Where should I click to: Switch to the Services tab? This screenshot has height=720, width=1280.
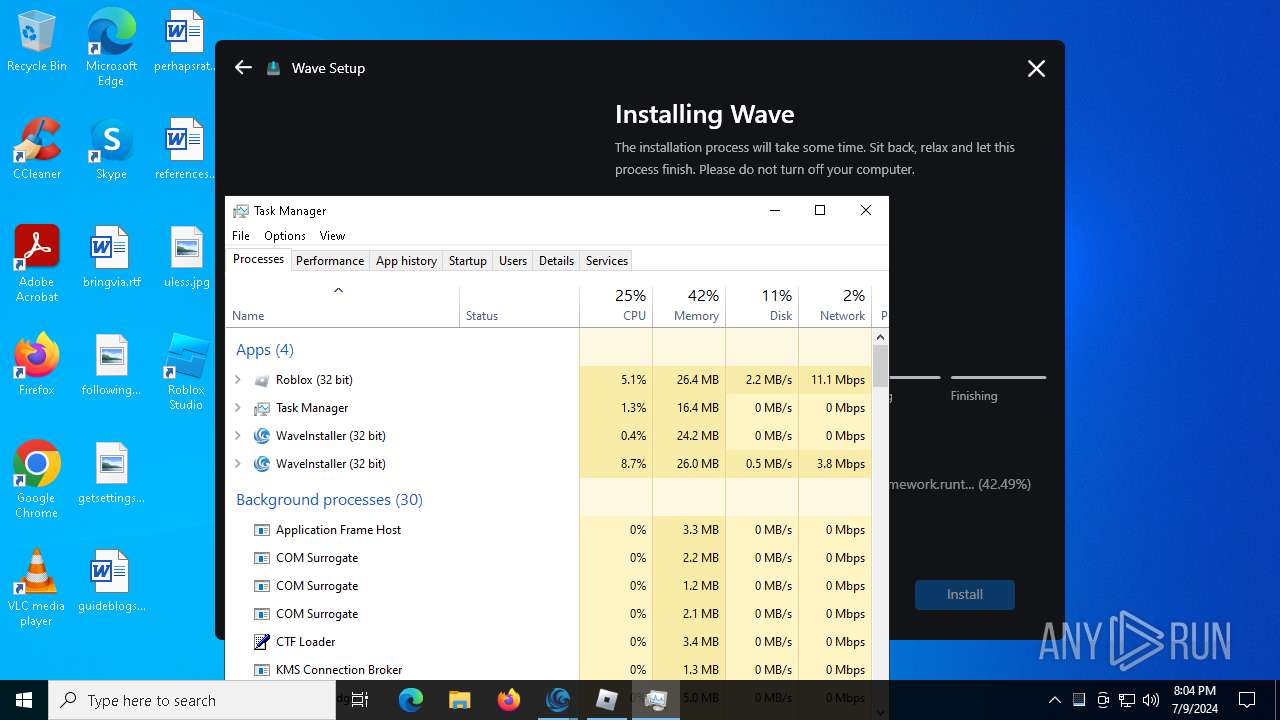coord(607,261)
